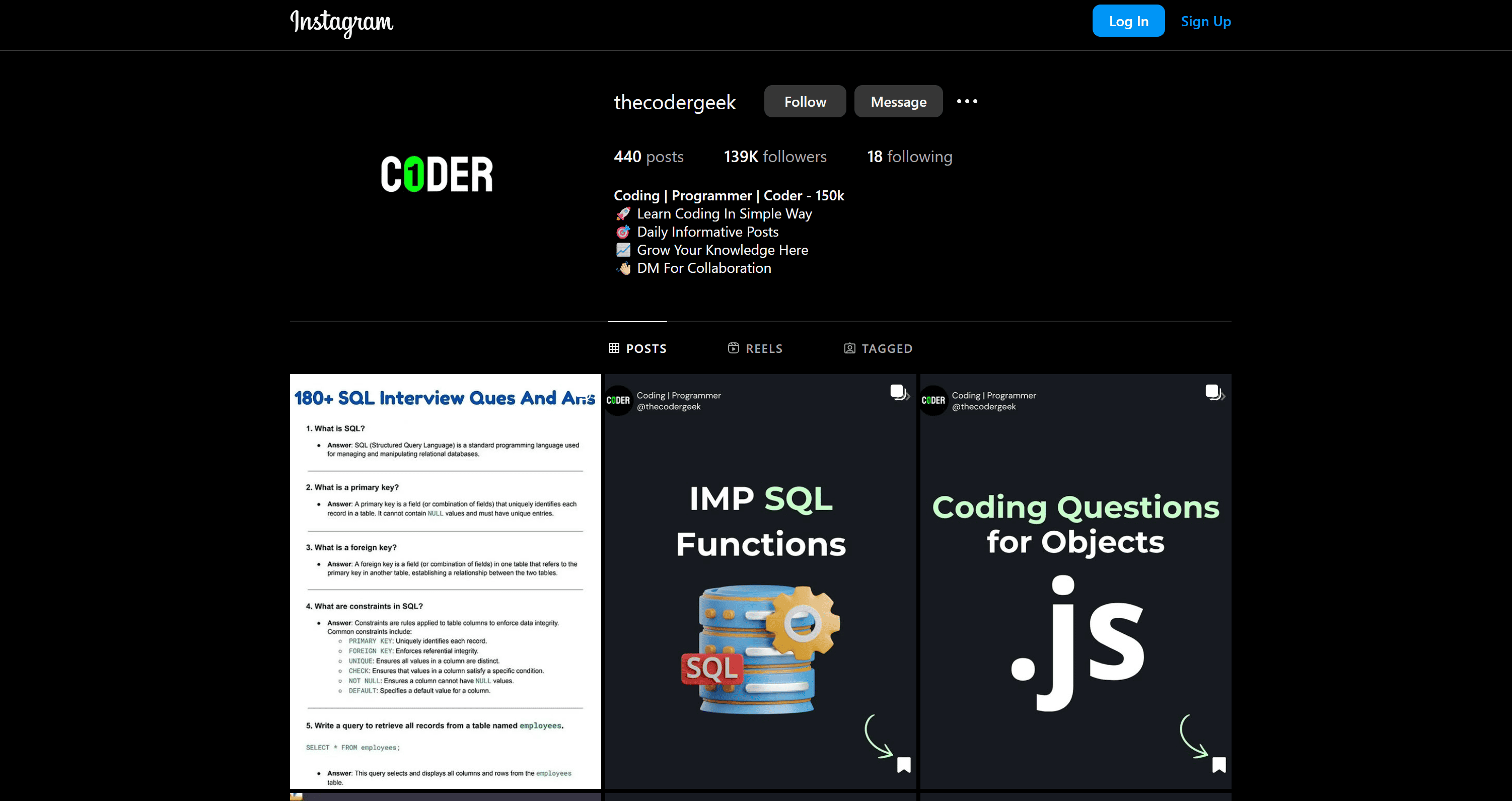Viewport: 1512px width, 801px height.
Task: Open the 180+ SQL Interview post
Action: 445,581
